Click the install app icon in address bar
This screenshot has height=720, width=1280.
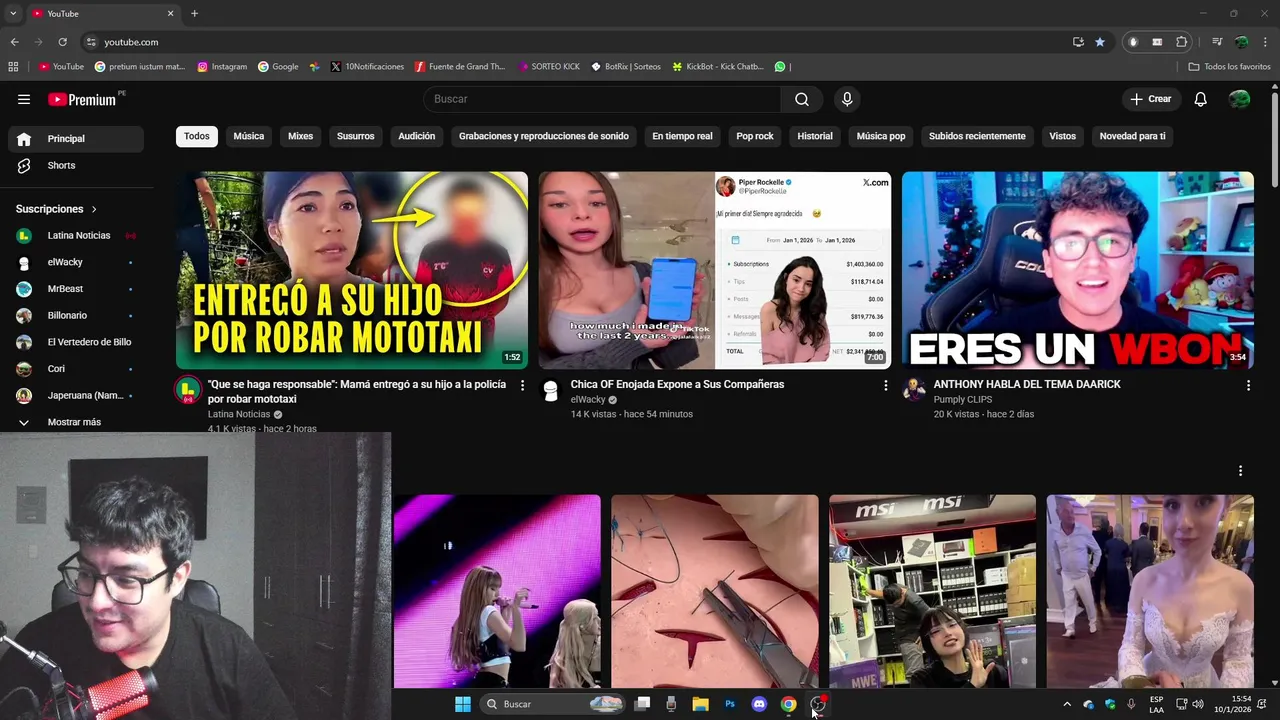pos(1078,42)
